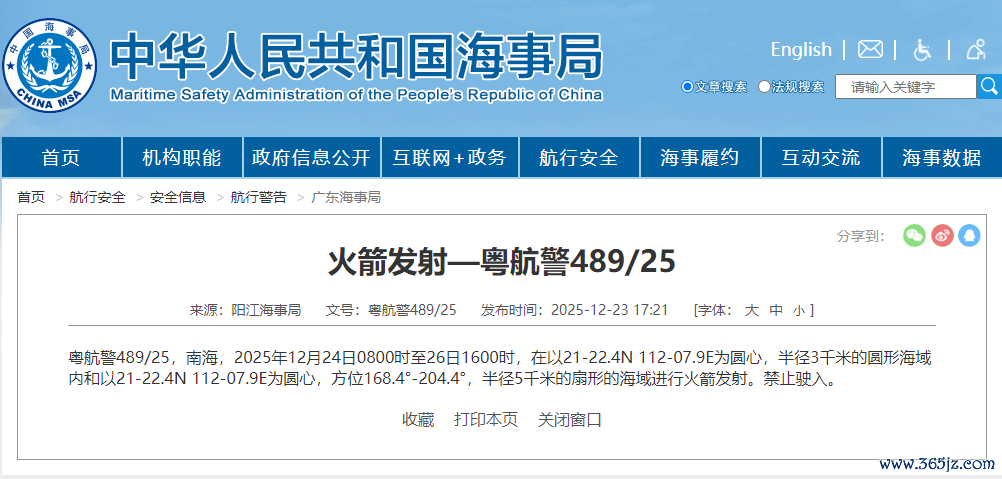Open the 政府信息公开 navigation menu
The height and width of the screenshot is (479, 1002).
(311, 157)
